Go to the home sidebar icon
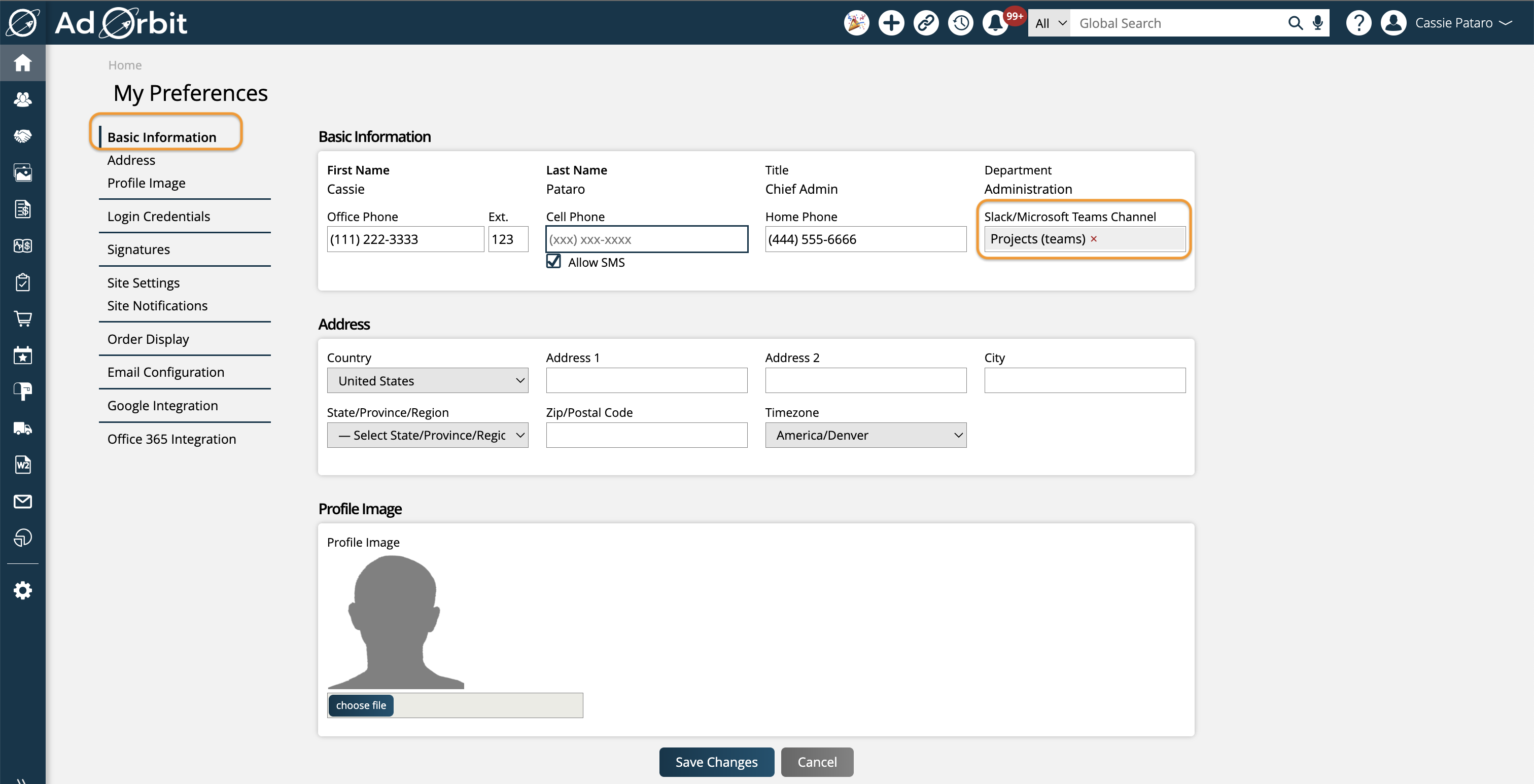The image size is (1534, 784). (23, 62)
